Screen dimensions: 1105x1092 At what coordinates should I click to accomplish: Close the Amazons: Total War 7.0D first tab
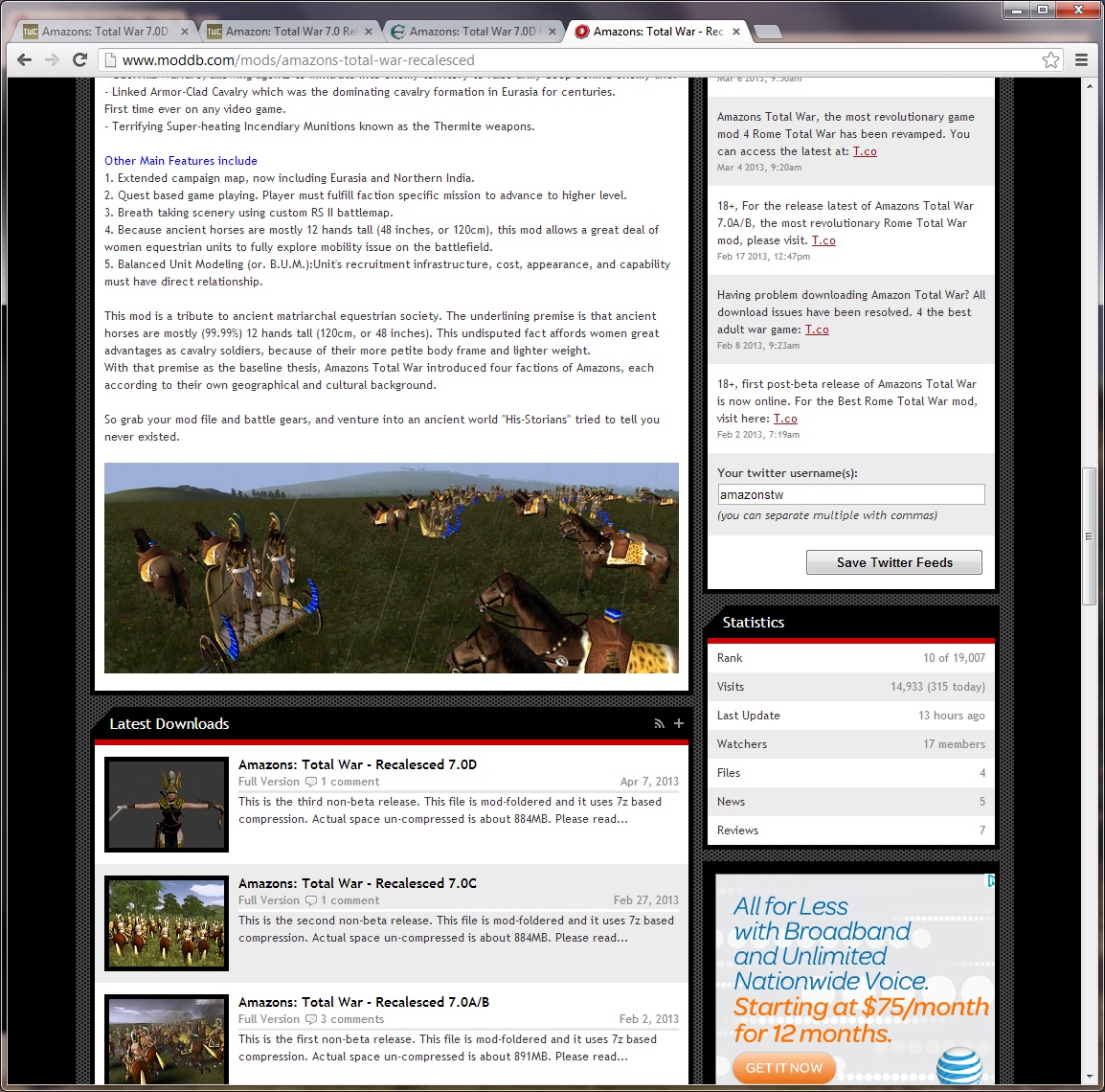(x=185, y=32)
